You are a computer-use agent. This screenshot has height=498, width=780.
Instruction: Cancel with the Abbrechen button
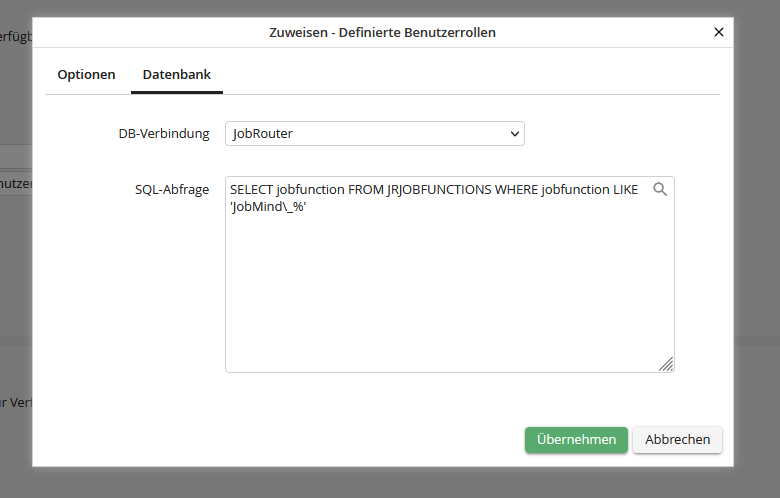tap(677, 440)
